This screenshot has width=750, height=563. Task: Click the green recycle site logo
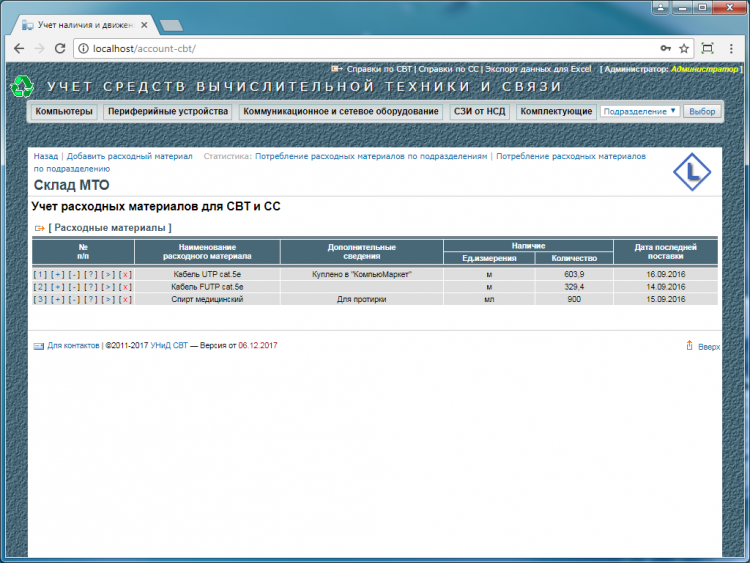tap(22, 87)
